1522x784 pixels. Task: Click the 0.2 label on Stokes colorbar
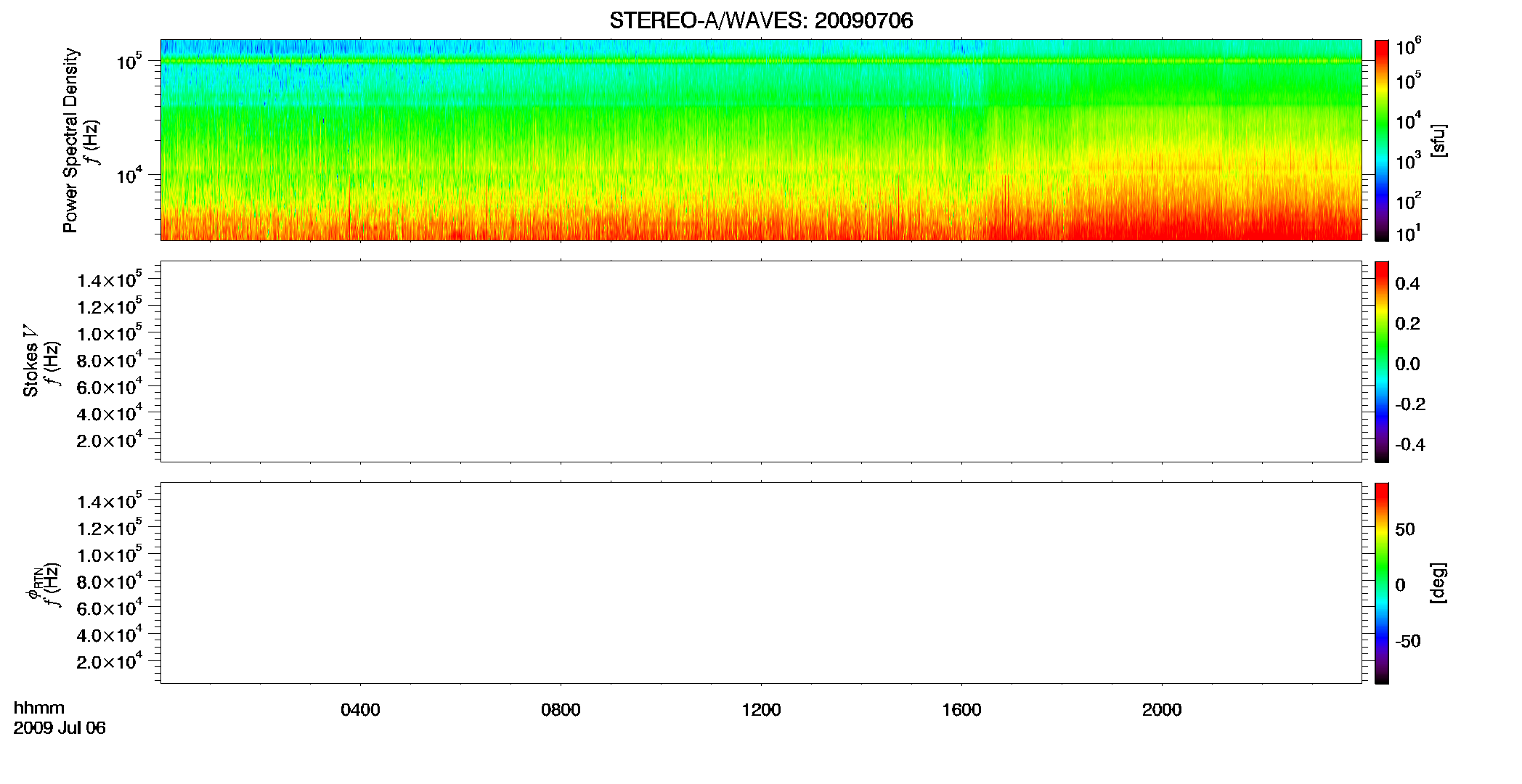(x=1407, y=324)
